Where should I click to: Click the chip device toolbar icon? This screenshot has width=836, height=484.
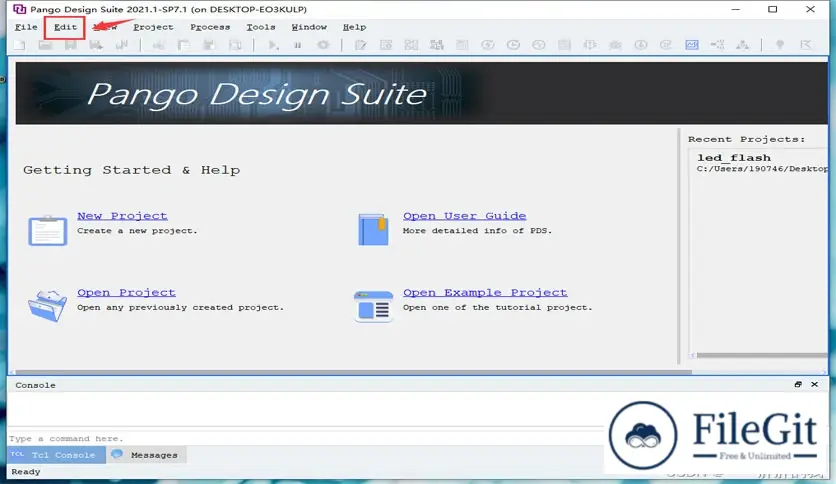pyautogui.click(x=590, y=45)
